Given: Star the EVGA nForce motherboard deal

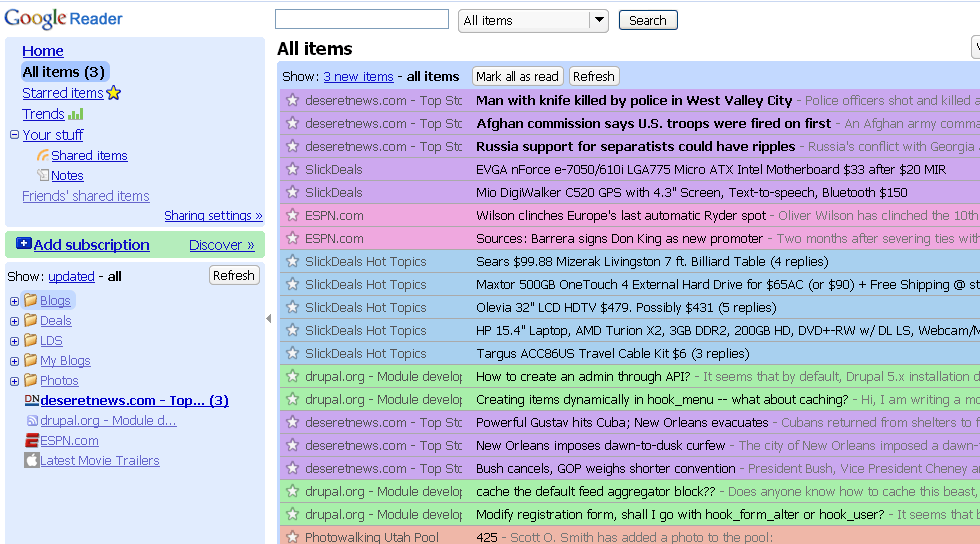Looking at the screenshot, I should [292, 169].
